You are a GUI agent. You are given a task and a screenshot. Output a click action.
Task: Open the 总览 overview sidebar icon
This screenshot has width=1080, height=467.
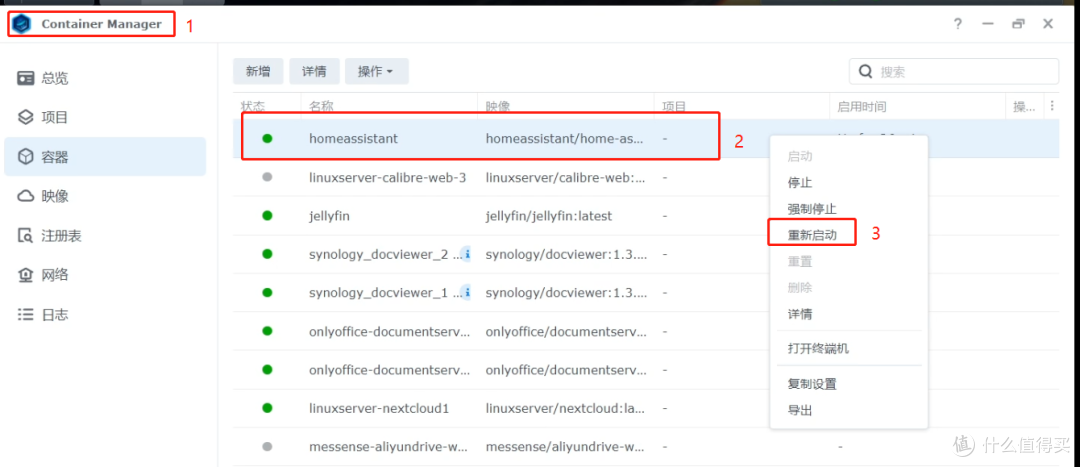point(26,78)
